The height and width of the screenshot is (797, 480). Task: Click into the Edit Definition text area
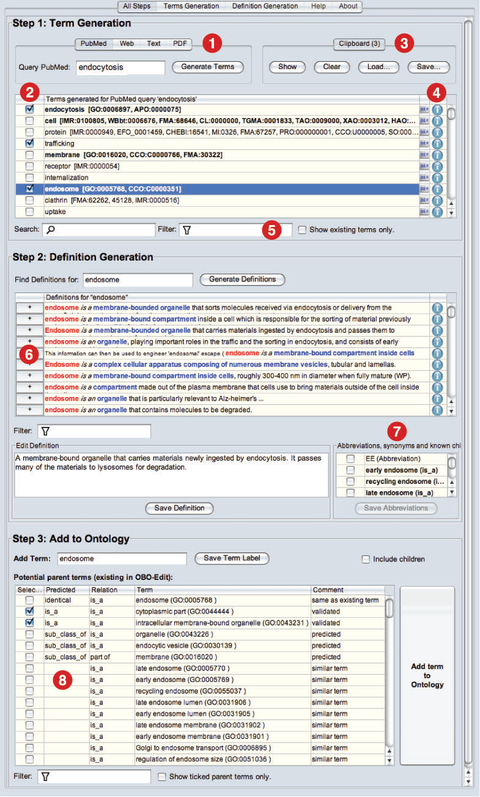[171, 475]
